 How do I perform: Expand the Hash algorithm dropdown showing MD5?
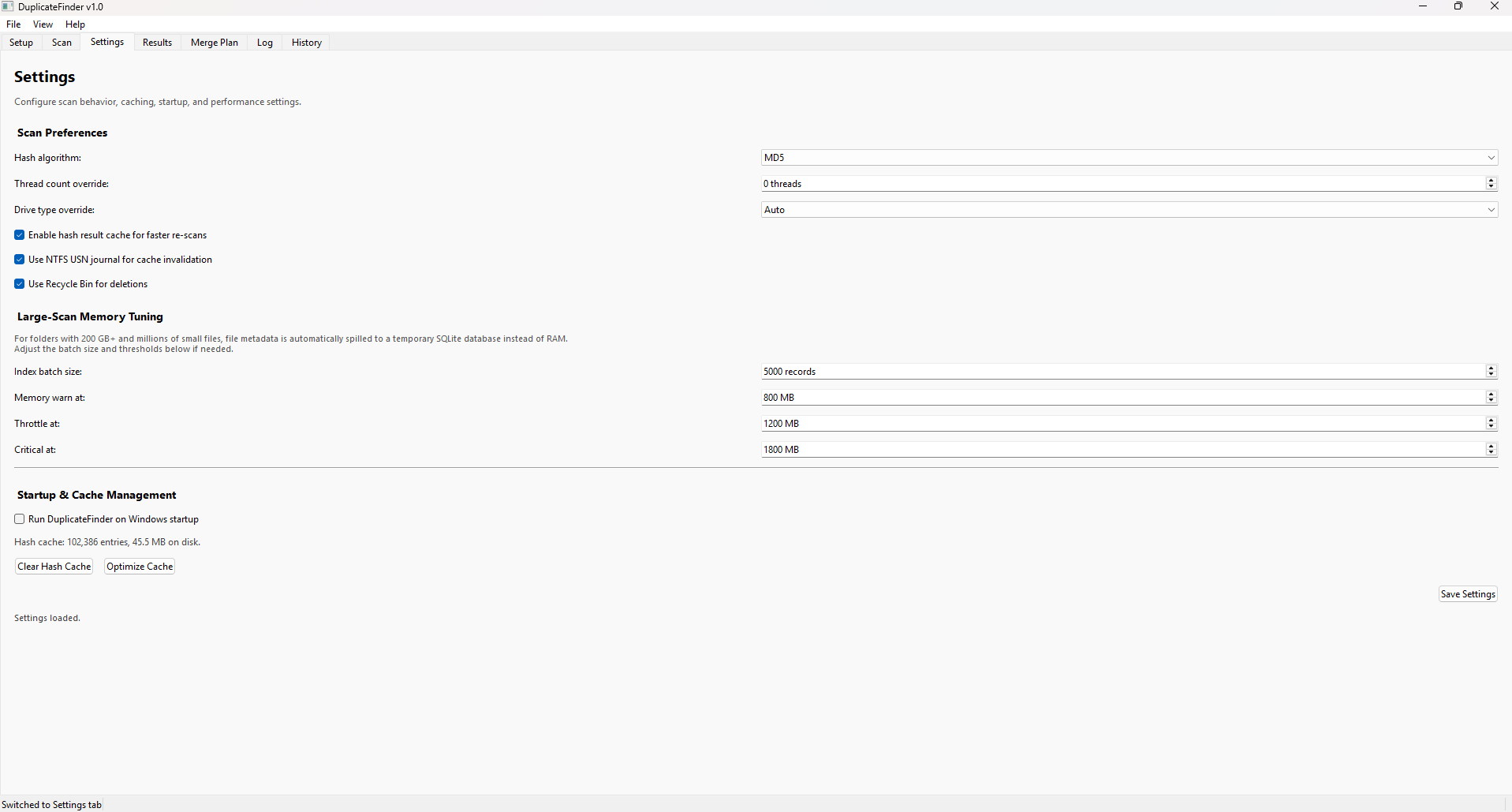coord(1129,158)
